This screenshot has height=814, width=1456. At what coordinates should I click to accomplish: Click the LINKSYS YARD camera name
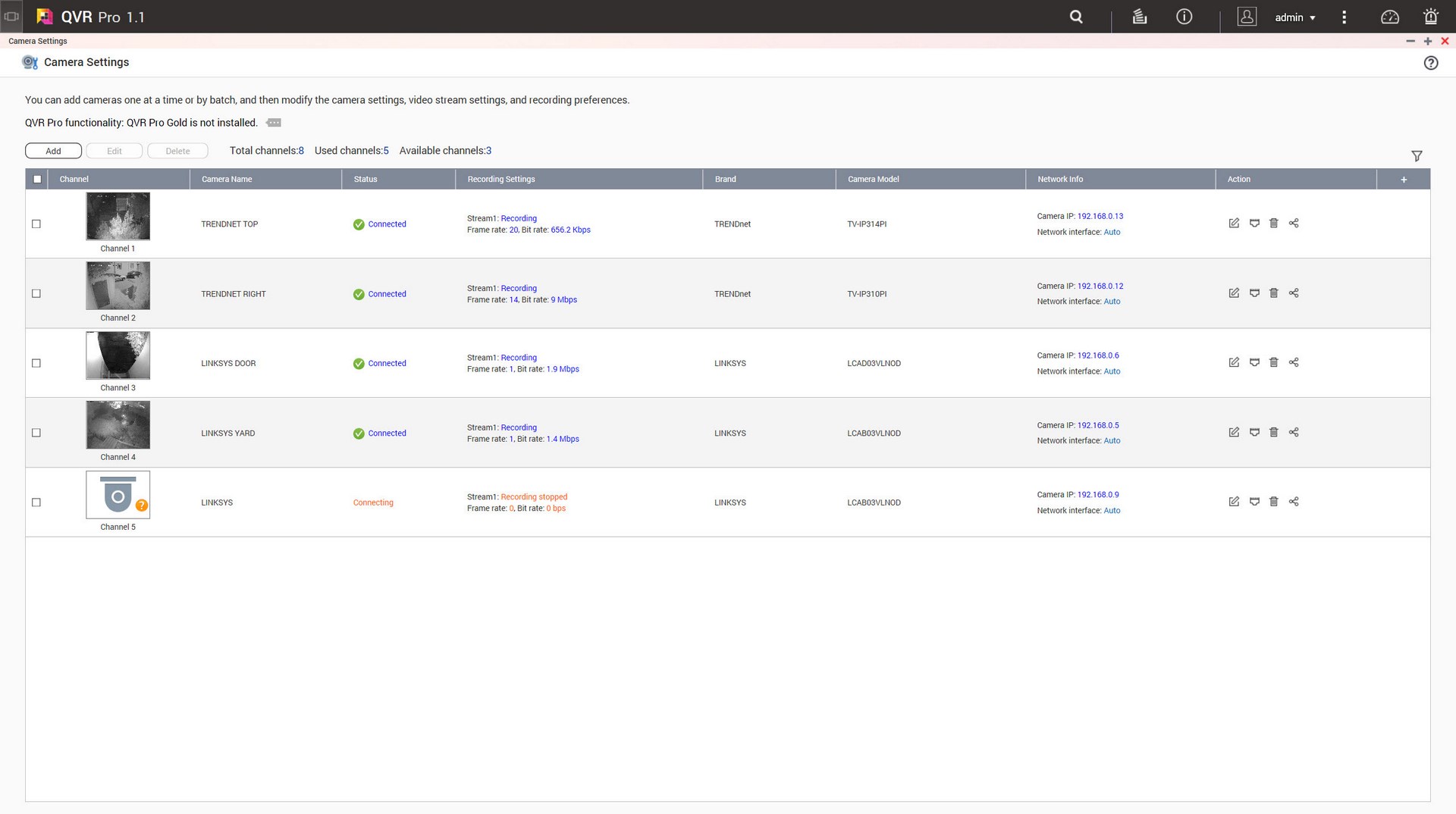(x=227, y=433)
